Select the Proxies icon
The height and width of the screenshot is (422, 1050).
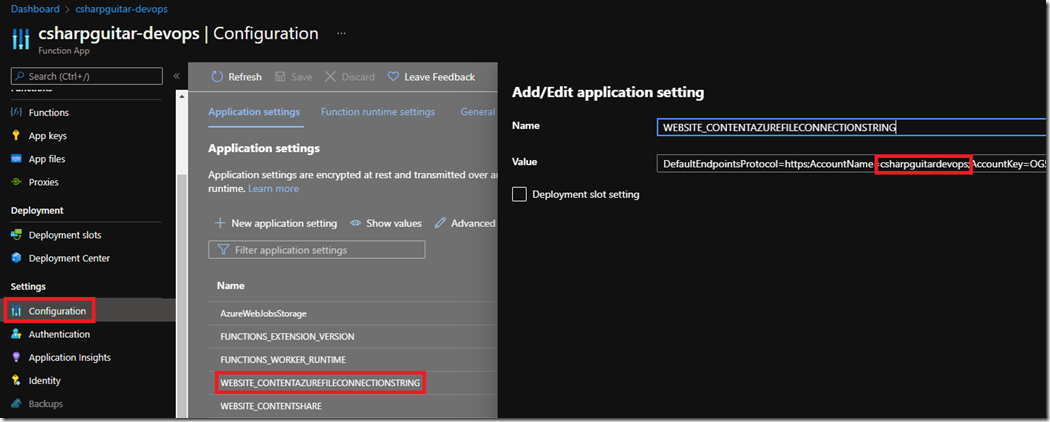pos(17,182)
